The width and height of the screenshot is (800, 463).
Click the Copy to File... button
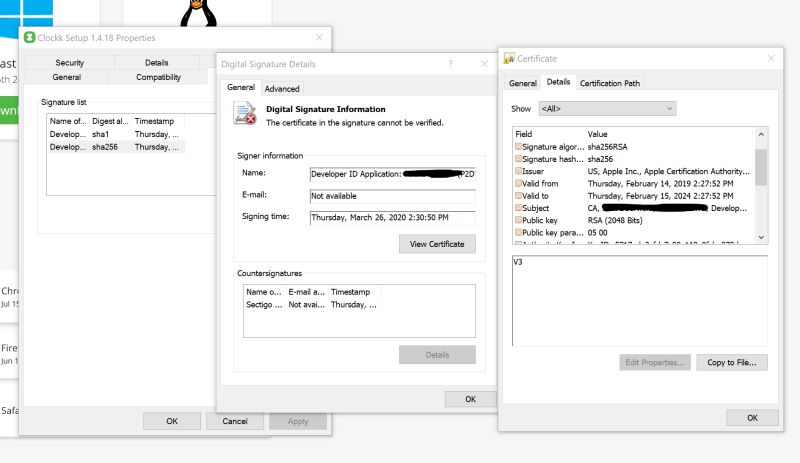point(732,362)
